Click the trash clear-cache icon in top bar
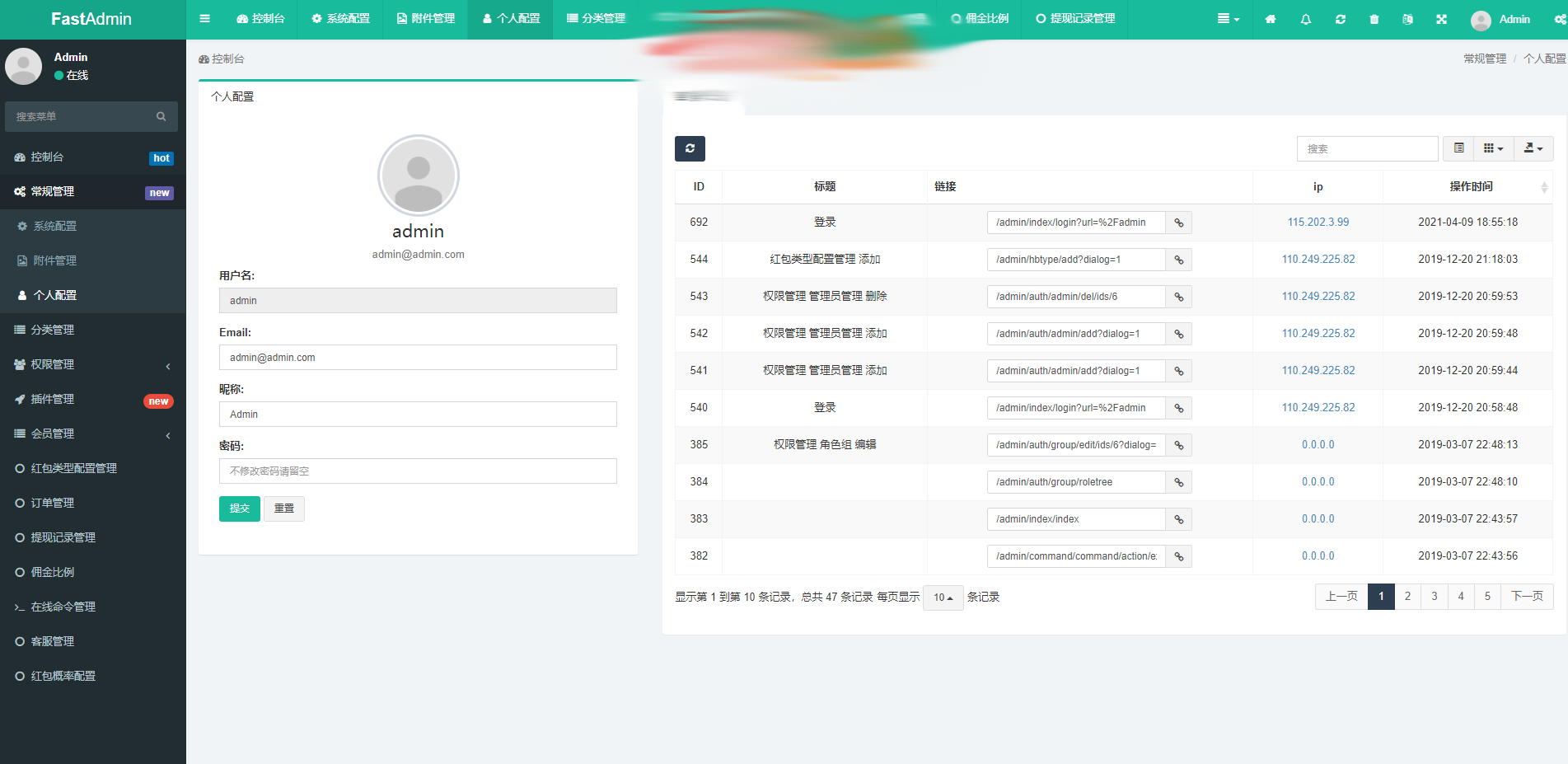The width and height of the screenshot is (1568, 764). (1374, 18)
